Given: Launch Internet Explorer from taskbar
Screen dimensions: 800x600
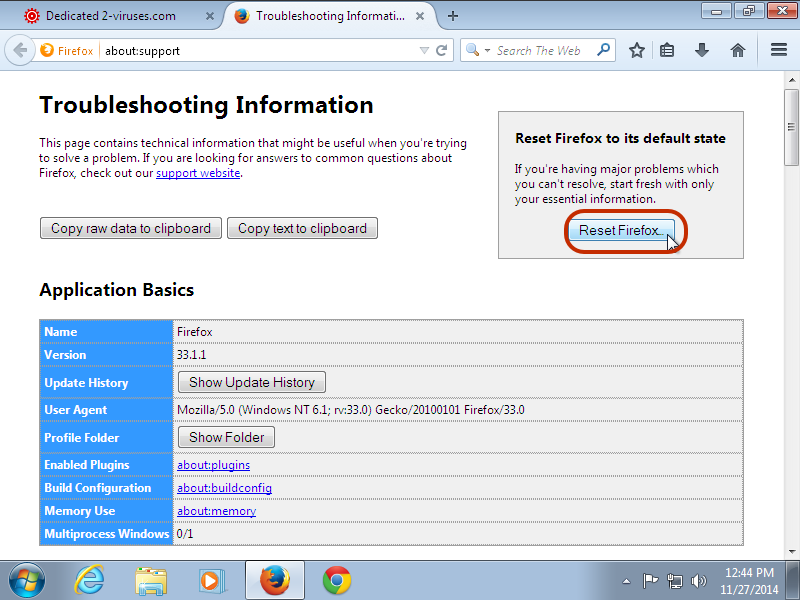Looking at the screenshot, I should (x=89, y=580).
